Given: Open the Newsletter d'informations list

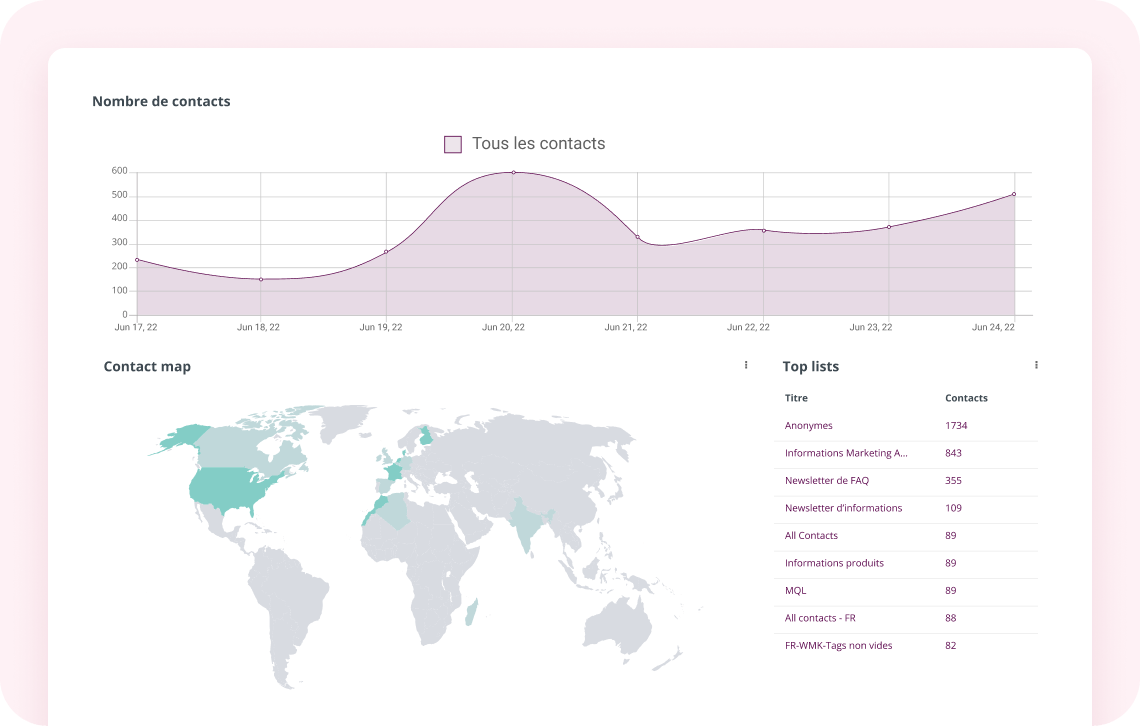Looking at the screenshot, I should 843,508.
